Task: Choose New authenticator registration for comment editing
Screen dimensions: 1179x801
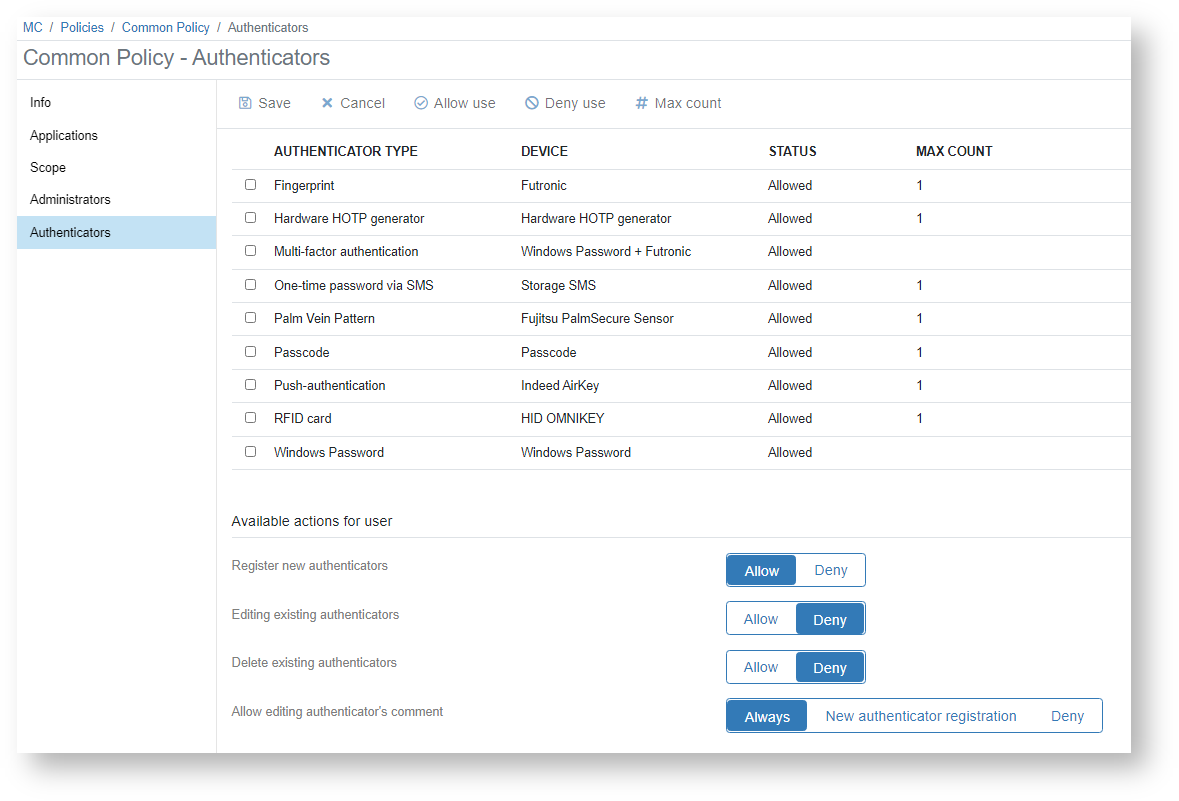Action: tap(920, 716)
